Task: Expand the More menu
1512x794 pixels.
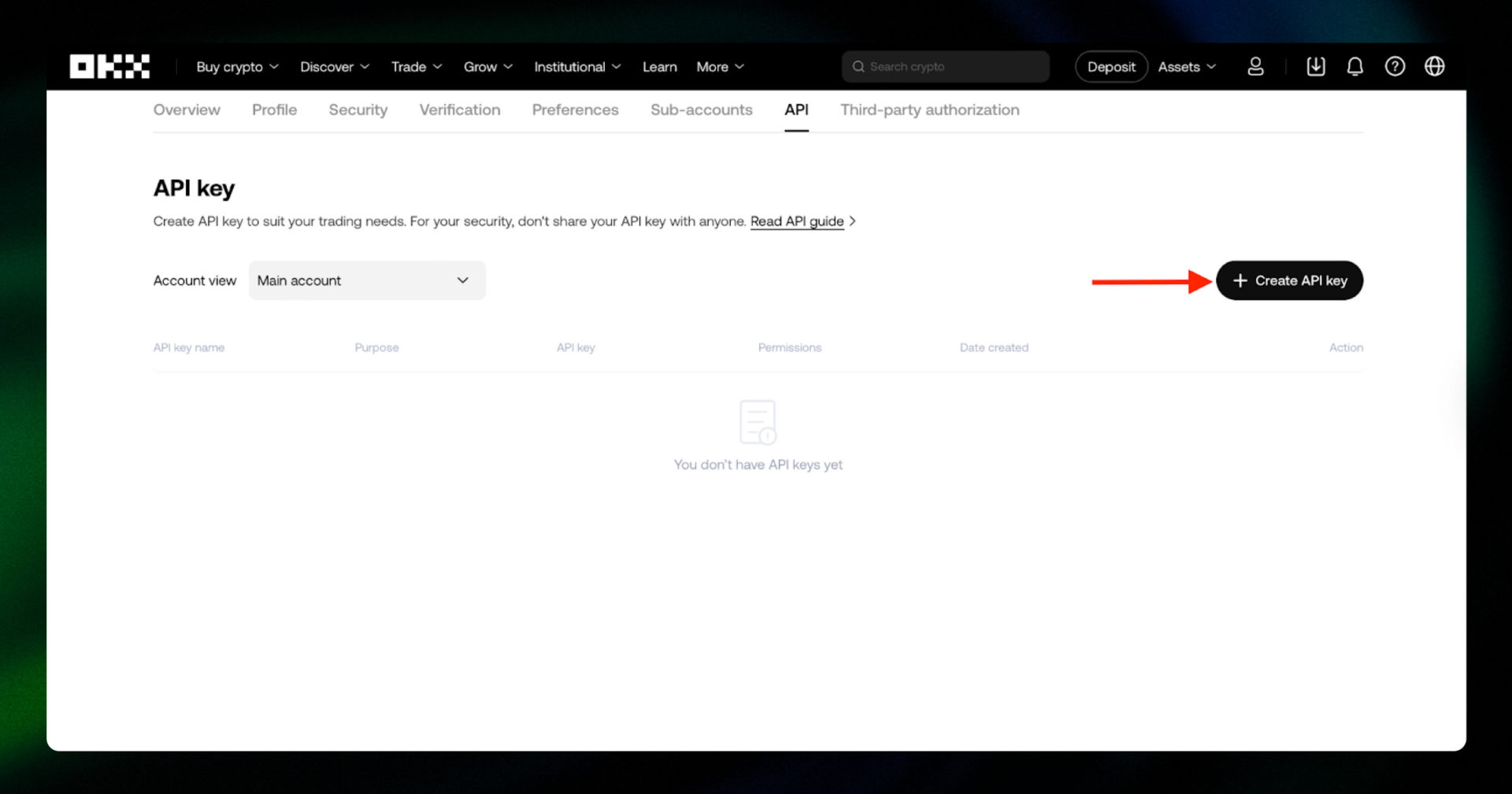Action: pos(720,67)
